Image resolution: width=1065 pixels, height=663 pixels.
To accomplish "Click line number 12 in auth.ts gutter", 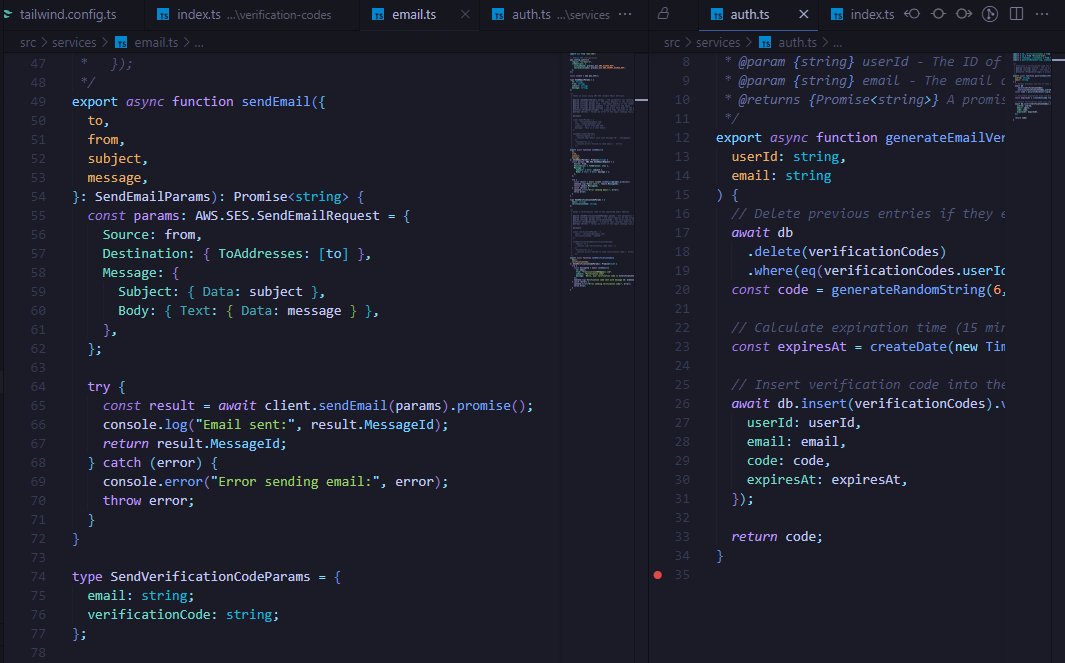I will [x=682, y=137].
